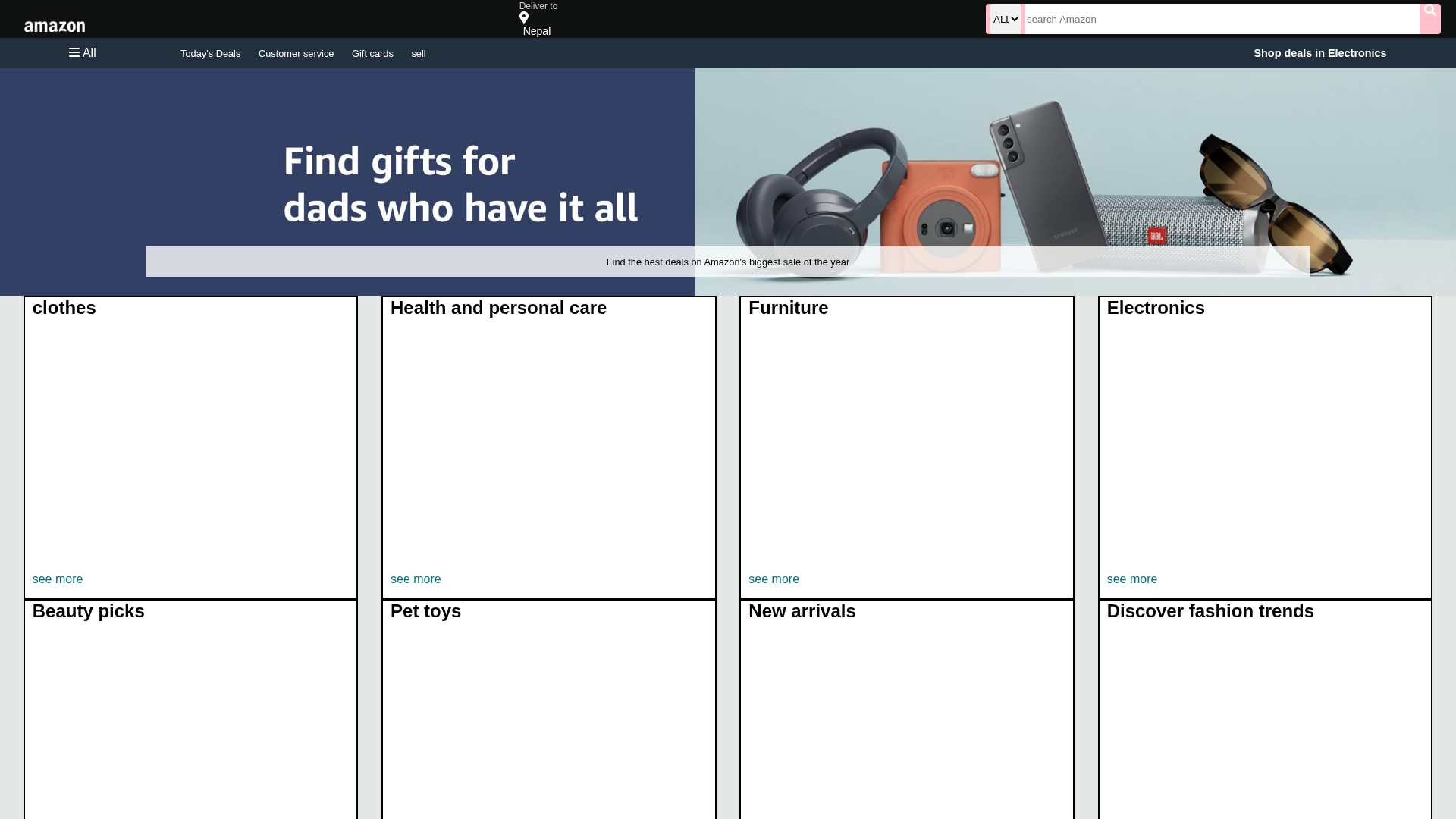Select the Beauty picks heading
This screenshot has width=1456, height=819.
[x=89, y=611]
